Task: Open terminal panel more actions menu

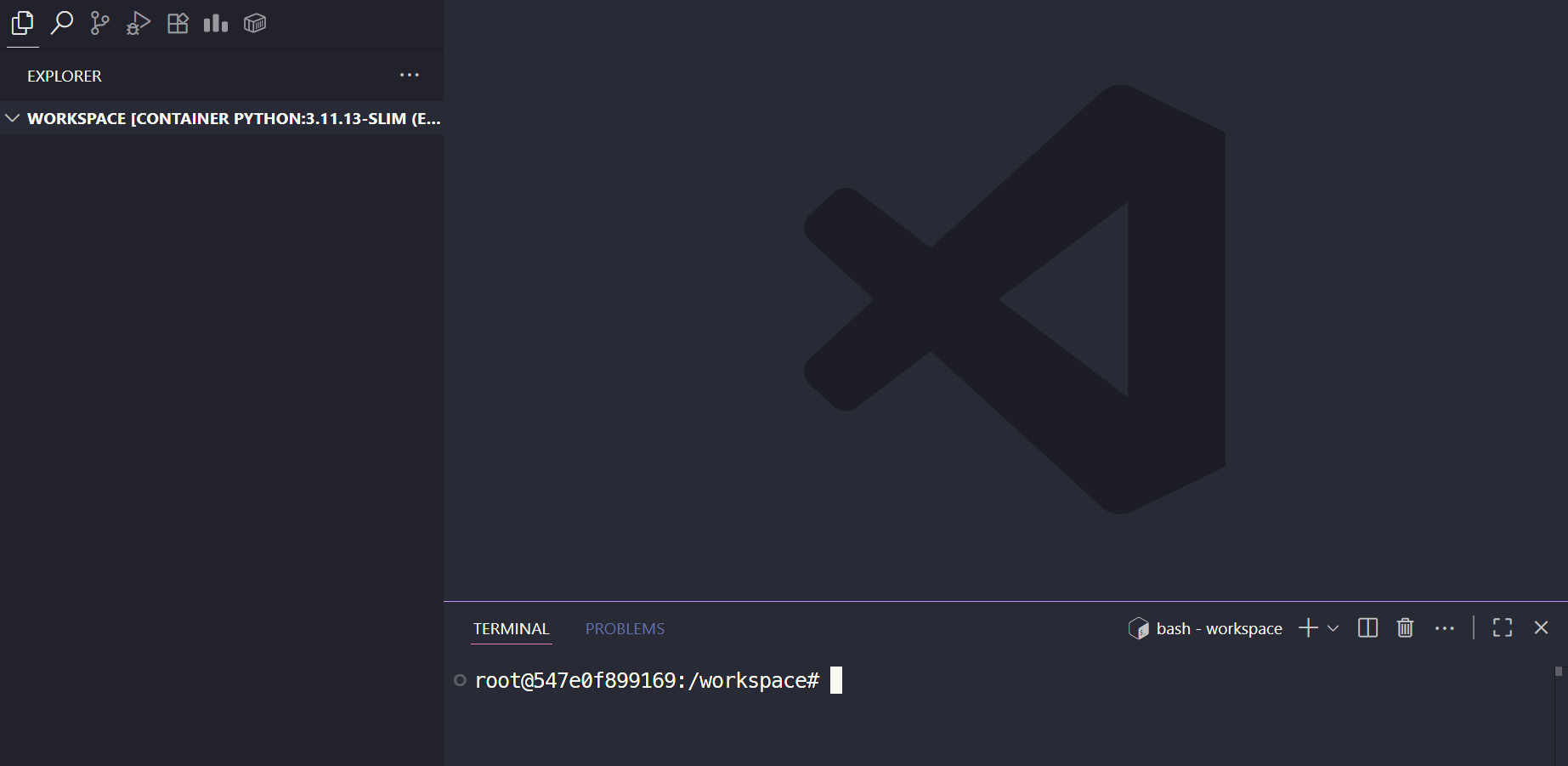Action: click(x=1445, y=628)
